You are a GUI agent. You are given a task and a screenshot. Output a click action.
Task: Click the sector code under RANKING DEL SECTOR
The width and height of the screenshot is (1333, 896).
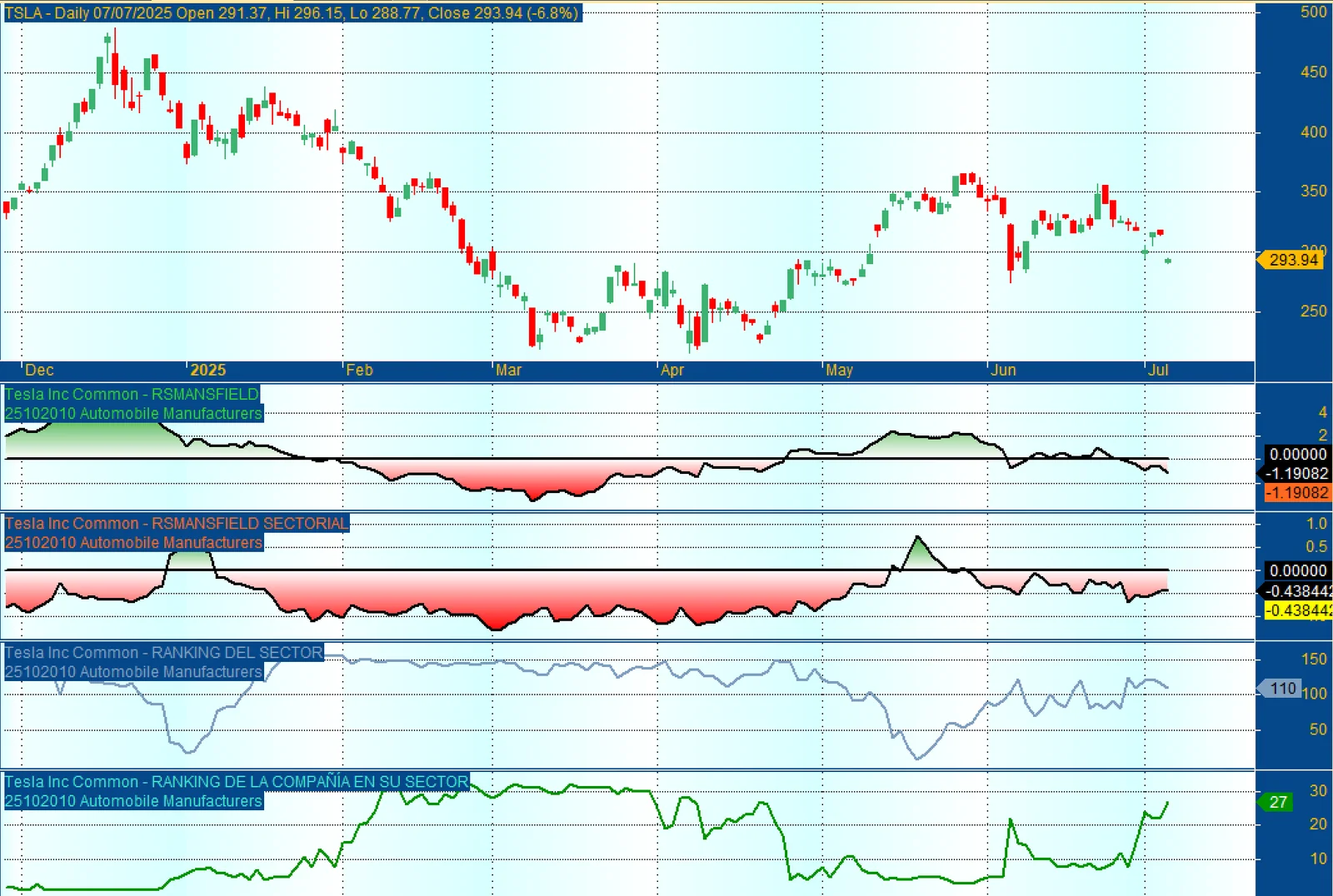click(x=133, y=672)
